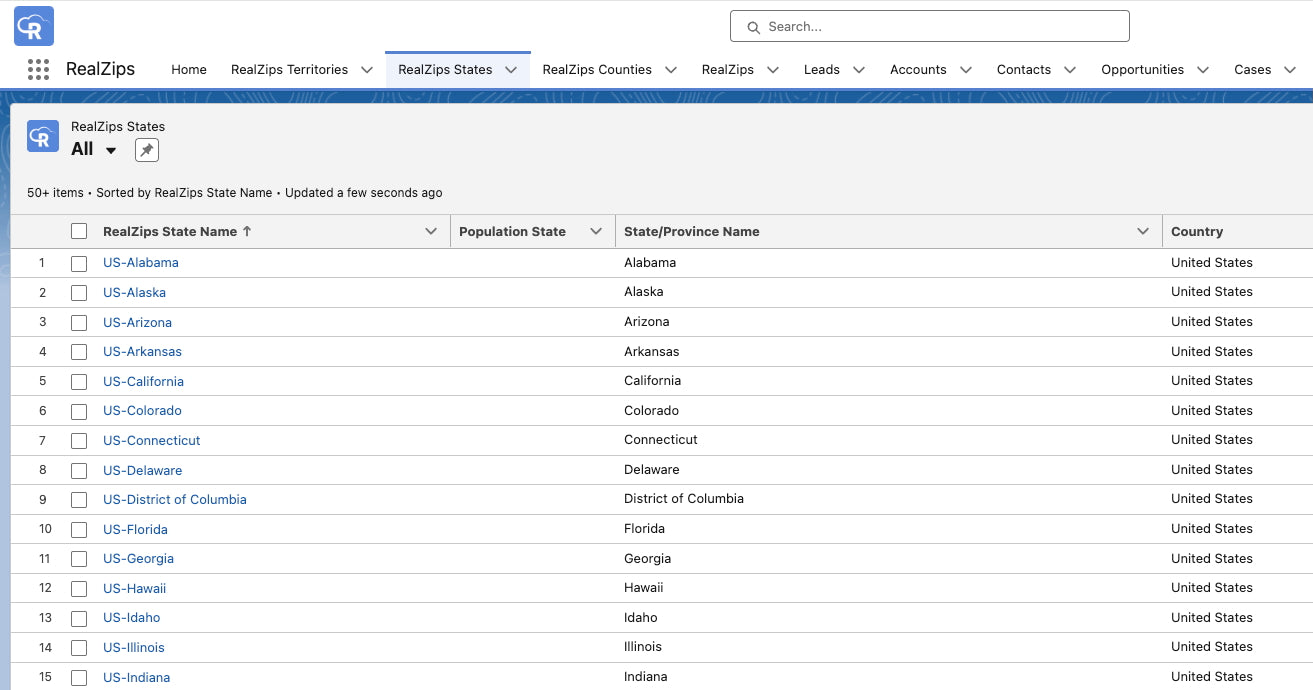1313x690 pixels.
Task: Sort by the State/Province Name column header
Action: click(x=692, y=231)
